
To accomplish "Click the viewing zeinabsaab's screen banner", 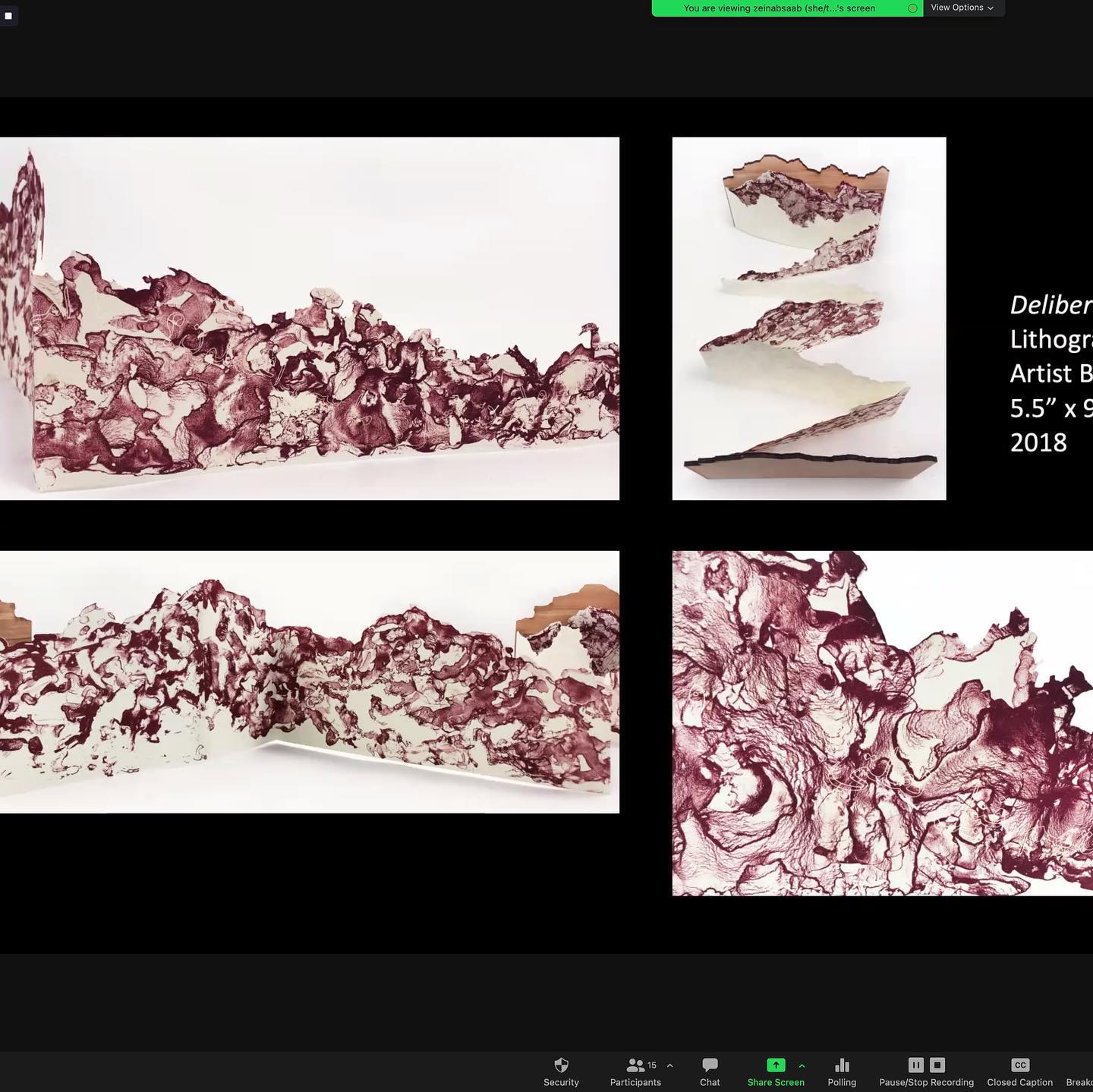I will click(x=779, y=8).
